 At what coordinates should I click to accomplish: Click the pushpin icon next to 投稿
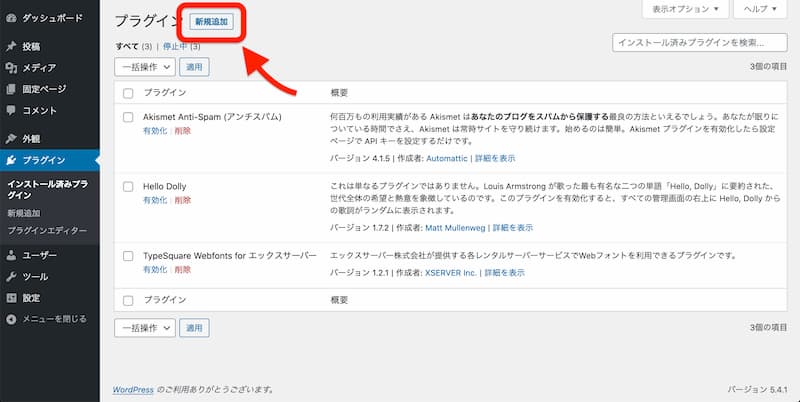point(11,46)
